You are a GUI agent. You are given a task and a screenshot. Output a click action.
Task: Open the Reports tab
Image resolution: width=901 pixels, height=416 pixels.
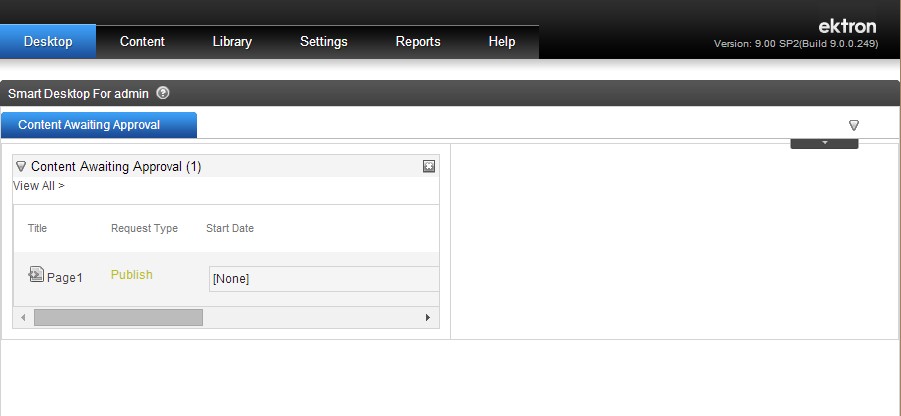click(x=418, y=41)
